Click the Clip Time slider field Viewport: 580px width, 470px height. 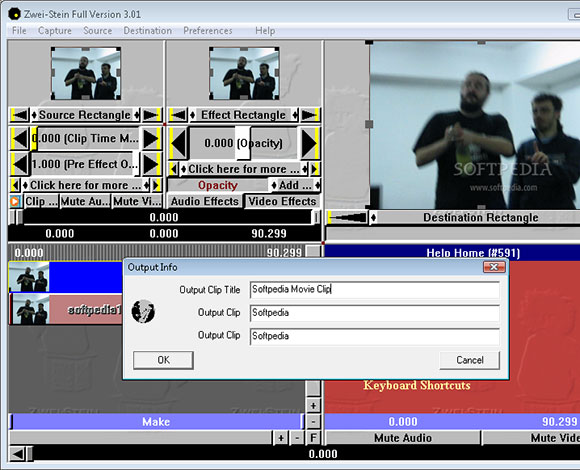[x=85, y=139]
